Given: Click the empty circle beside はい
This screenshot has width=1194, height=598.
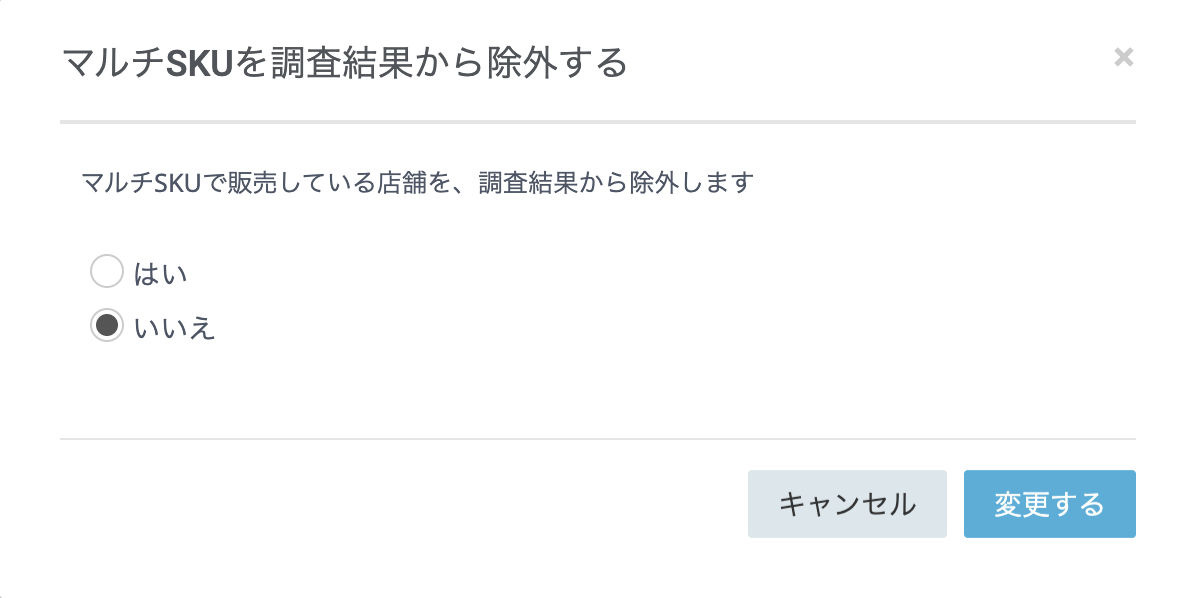Looking at the screenshot, I should (106, 272).
